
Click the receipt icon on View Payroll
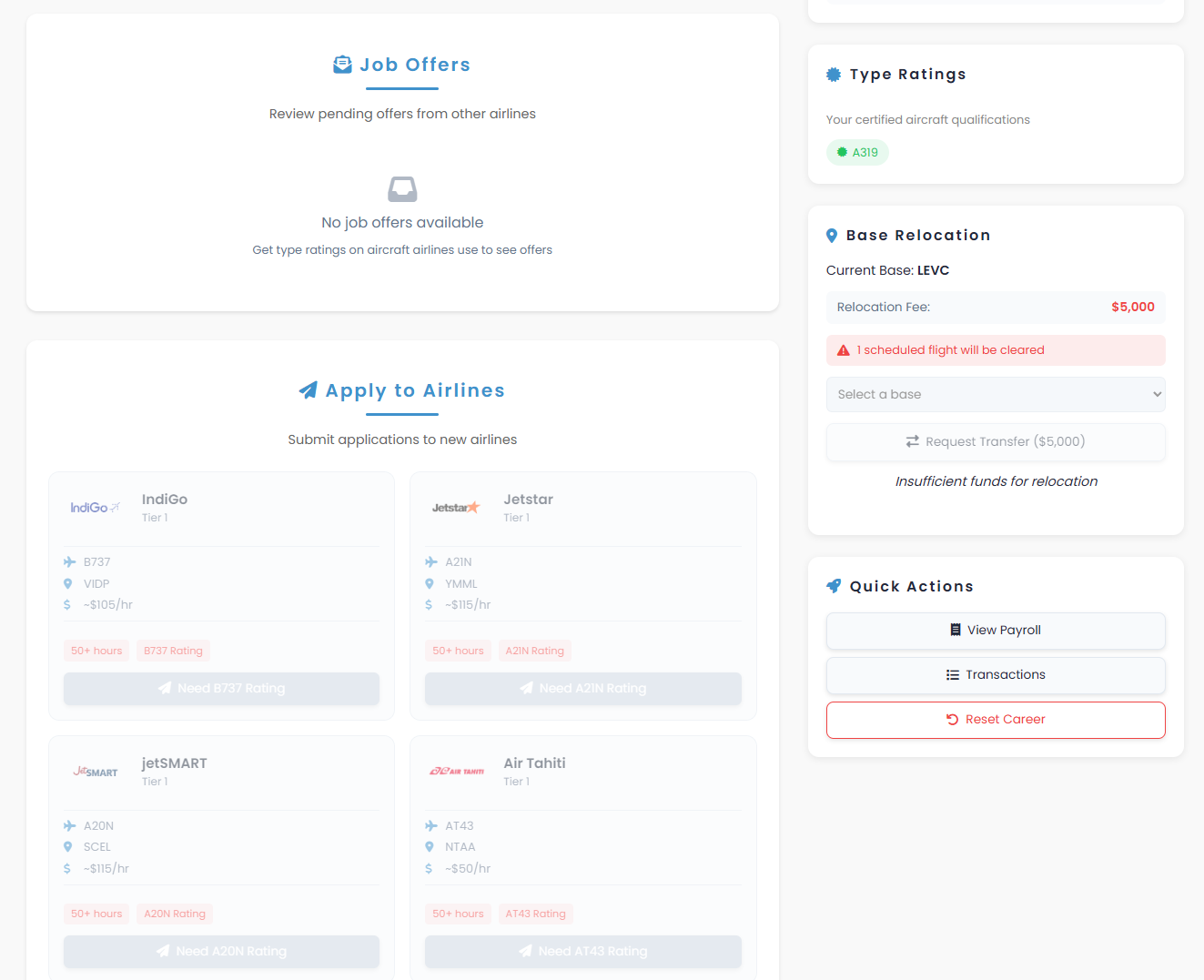point(956,631)
